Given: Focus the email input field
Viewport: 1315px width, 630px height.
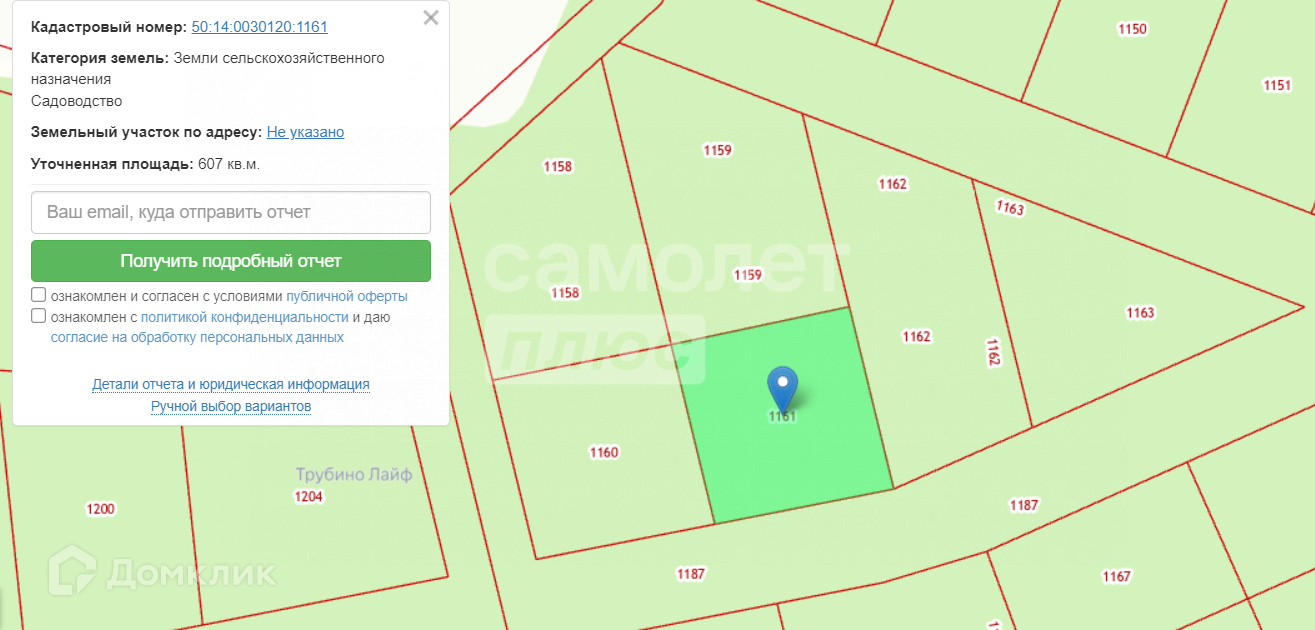Looking at the screenshot, I should pyautogui.click(x=231, y=212).
